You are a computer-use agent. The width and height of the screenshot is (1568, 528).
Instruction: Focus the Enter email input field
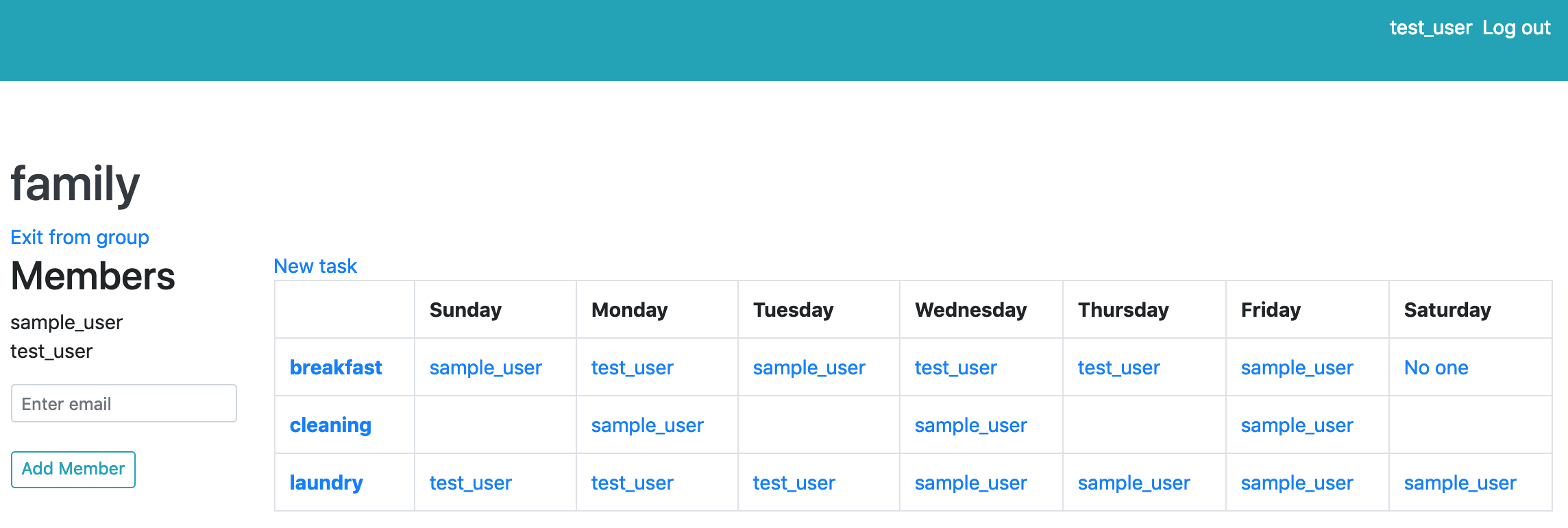tap(124, 404)
